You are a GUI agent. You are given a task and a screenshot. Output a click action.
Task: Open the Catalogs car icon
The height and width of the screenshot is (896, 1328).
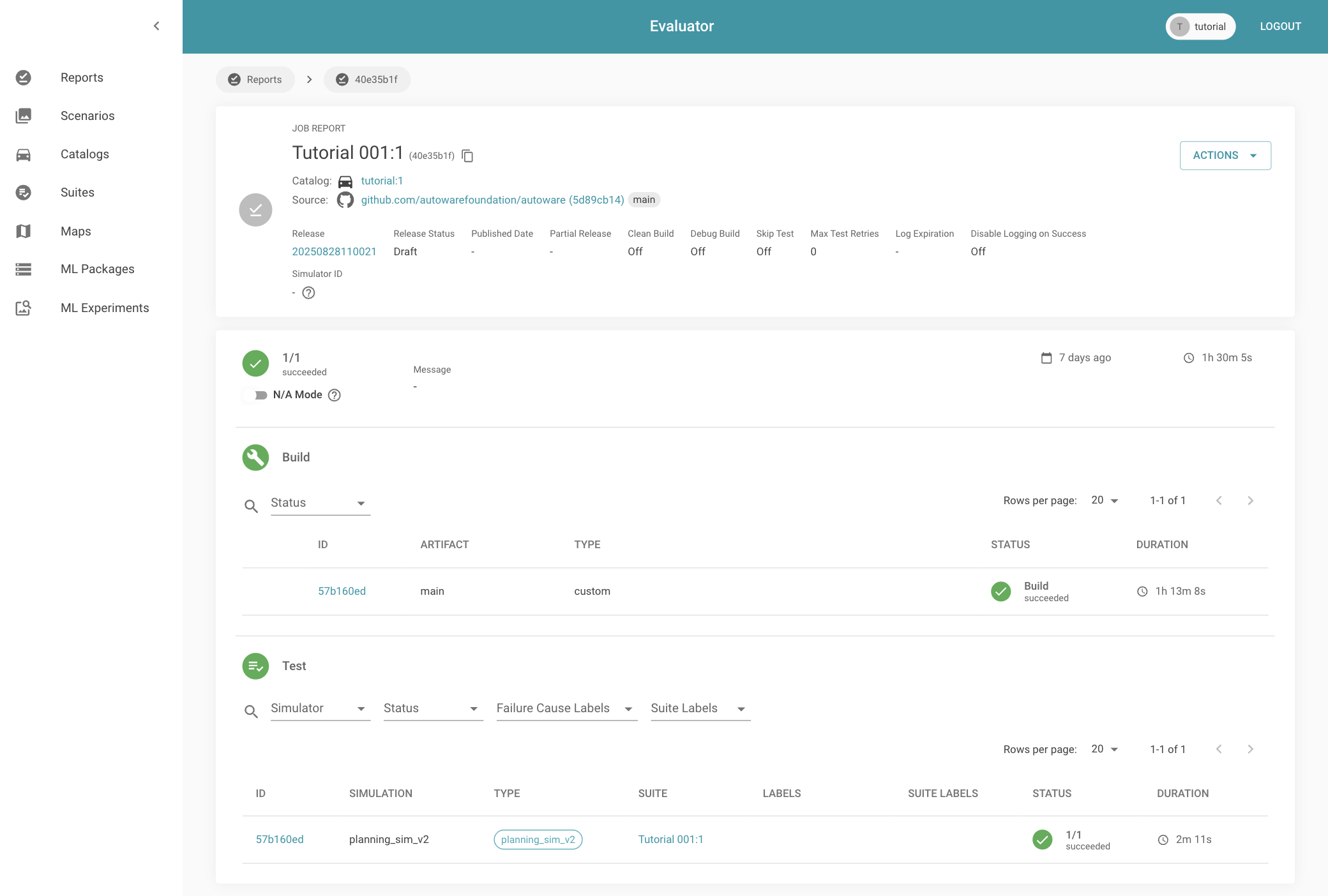coord(24,154)
